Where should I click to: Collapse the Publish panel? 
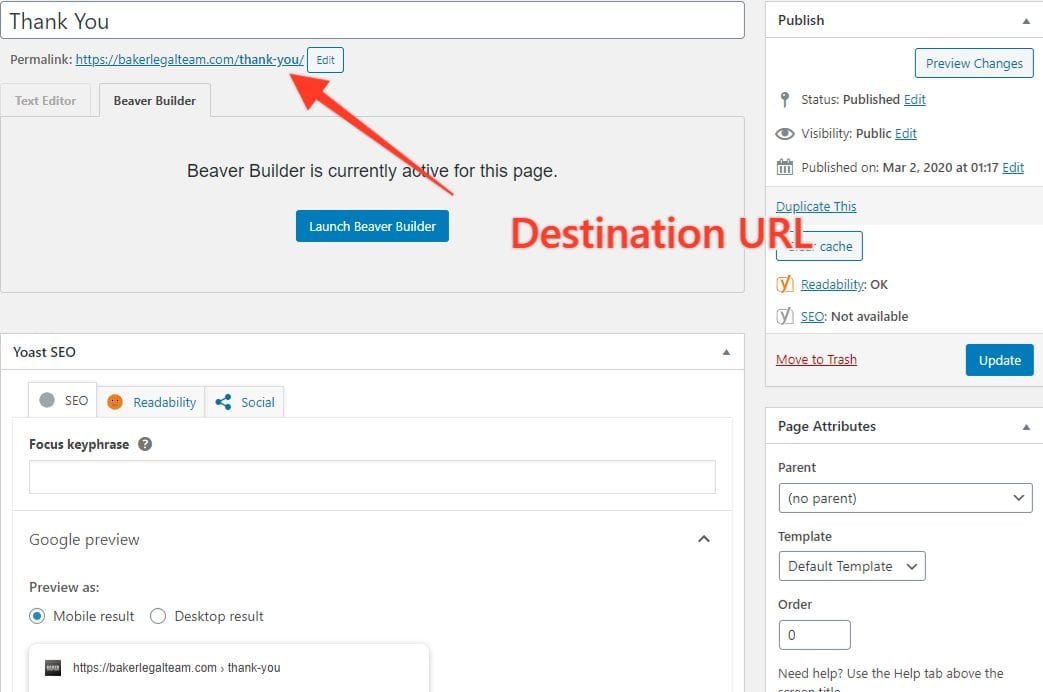(x=1026, y=21)
